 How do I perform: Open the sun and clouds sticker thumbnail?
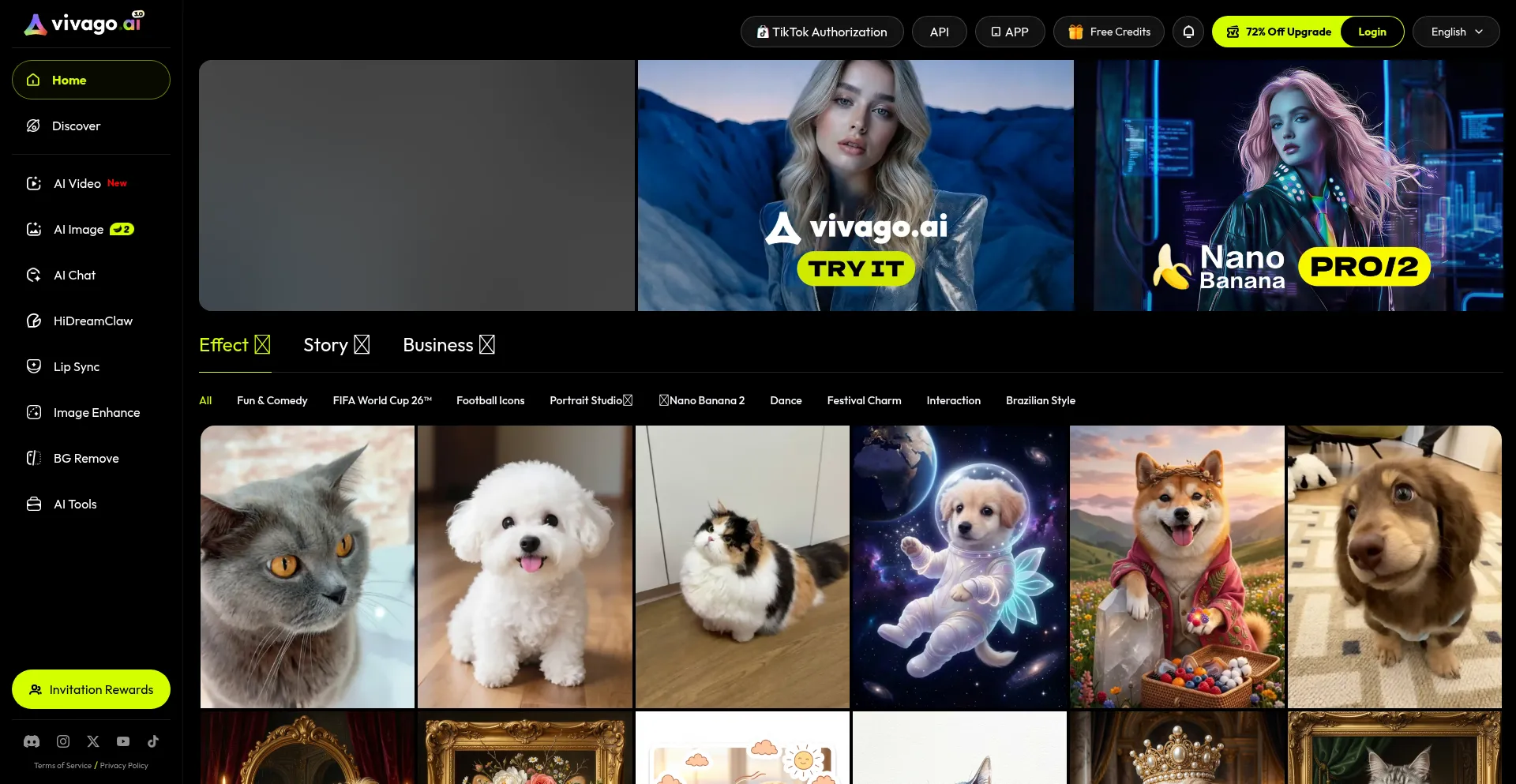coord(742,748)
